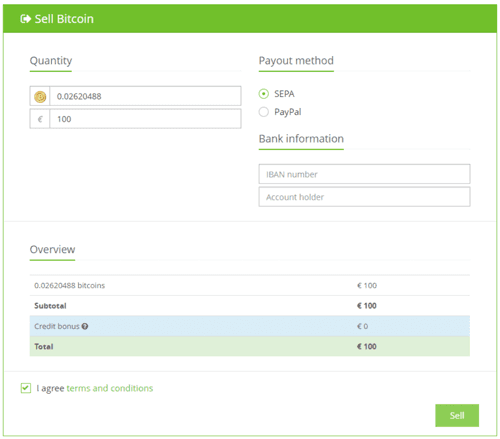500x439 pixels.
Task: Click the Overview section heading
Action: (52, 249)
